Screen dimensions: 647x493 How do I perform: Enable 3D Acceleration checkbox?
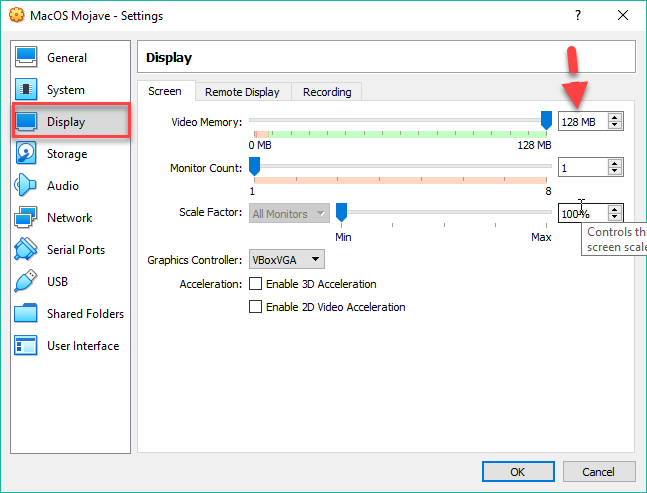tap(255, 284)
